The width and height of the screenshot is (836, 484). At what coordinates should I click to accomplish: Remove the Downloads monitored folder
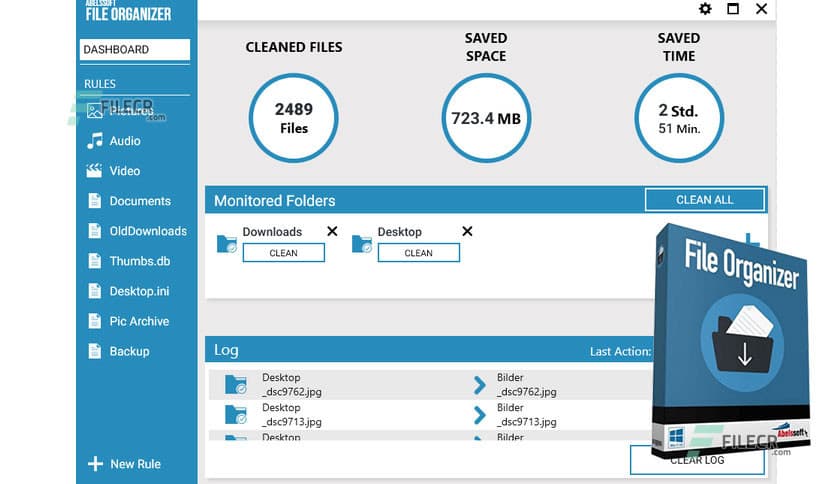coord(332,231)
